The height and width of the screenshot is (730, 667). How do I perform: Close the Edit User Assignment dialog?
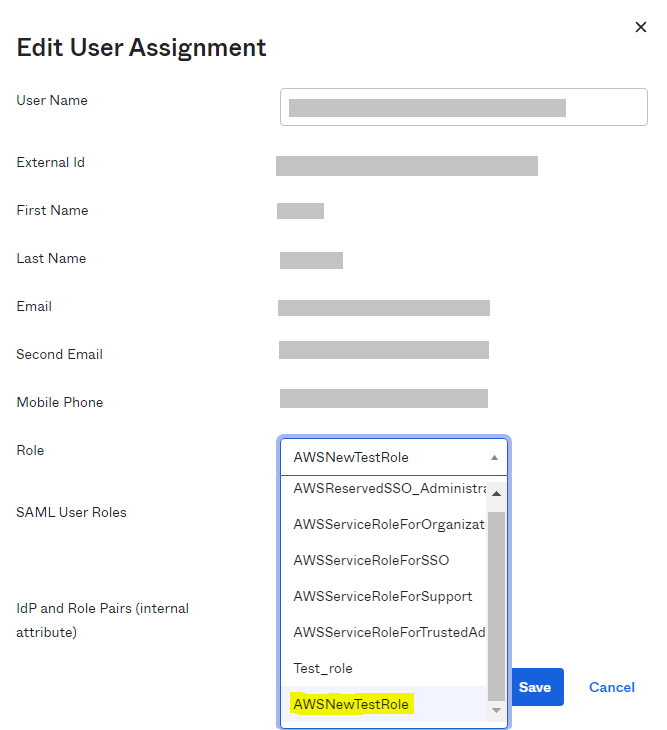pos(641,27)
